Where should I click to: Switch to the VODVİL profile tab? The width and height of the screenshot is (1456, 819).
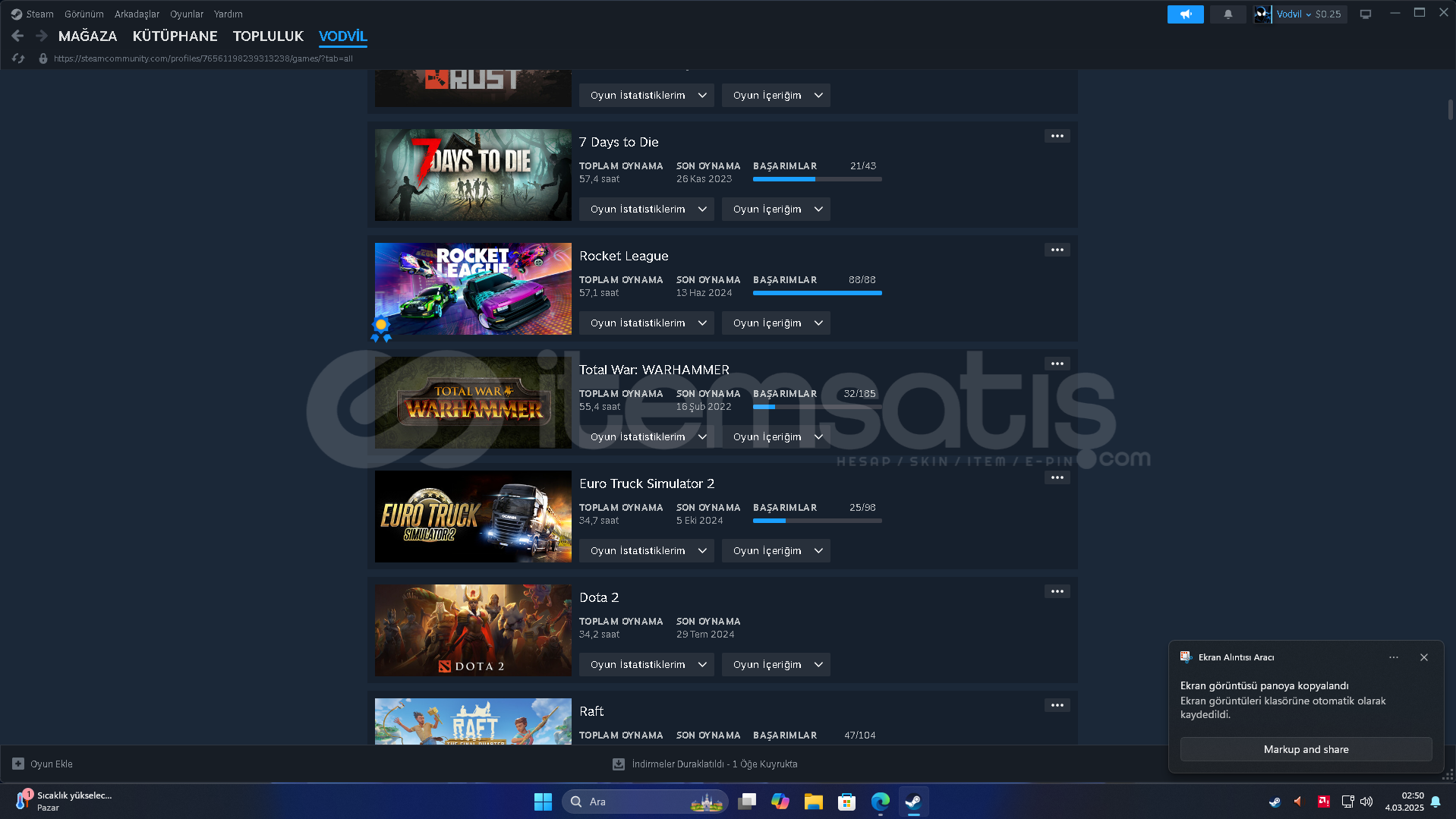click(x=343, y=36)
